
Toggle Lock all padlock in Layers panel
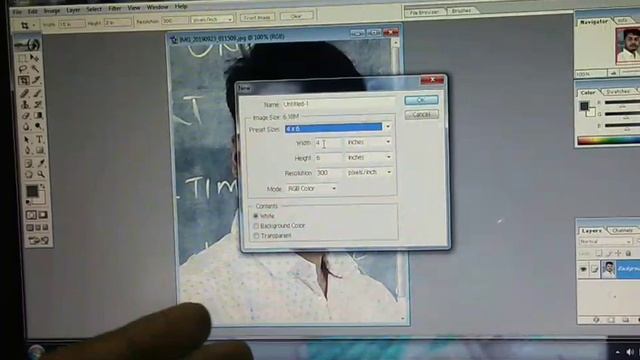point(629,253)
